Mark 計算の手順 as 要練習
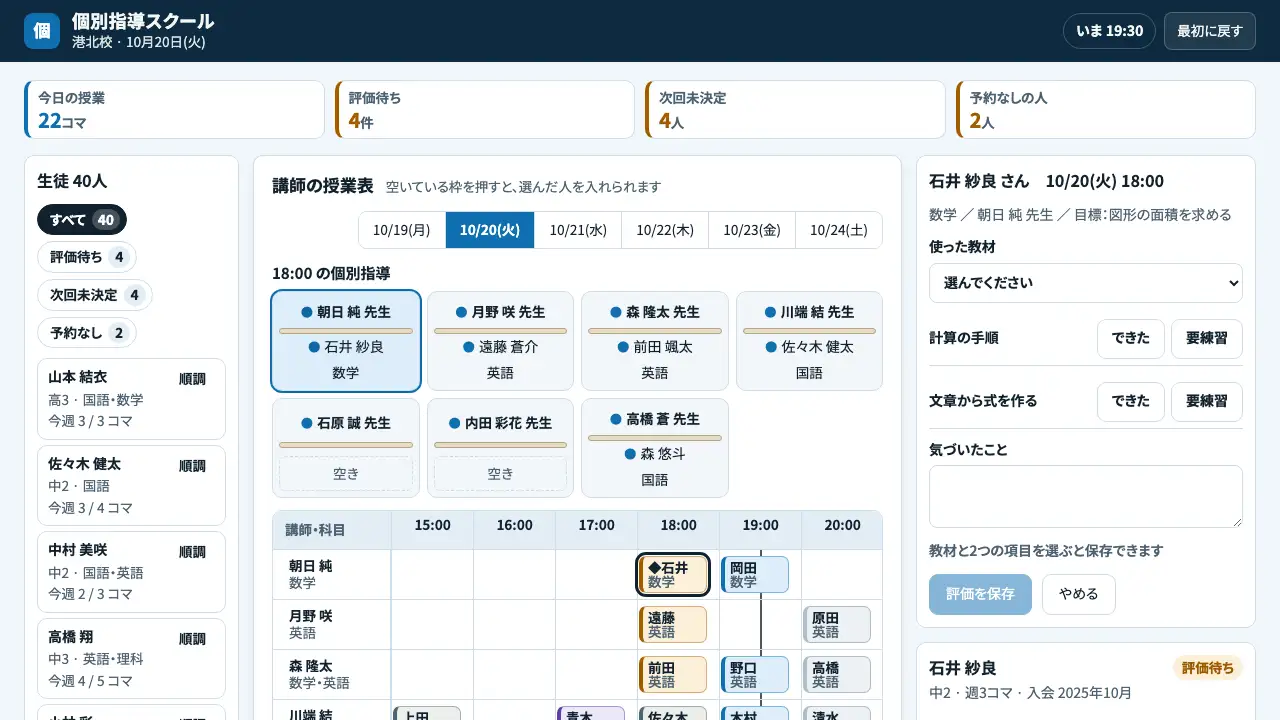The image size is (1280, 720). (x=1207, y=339)
